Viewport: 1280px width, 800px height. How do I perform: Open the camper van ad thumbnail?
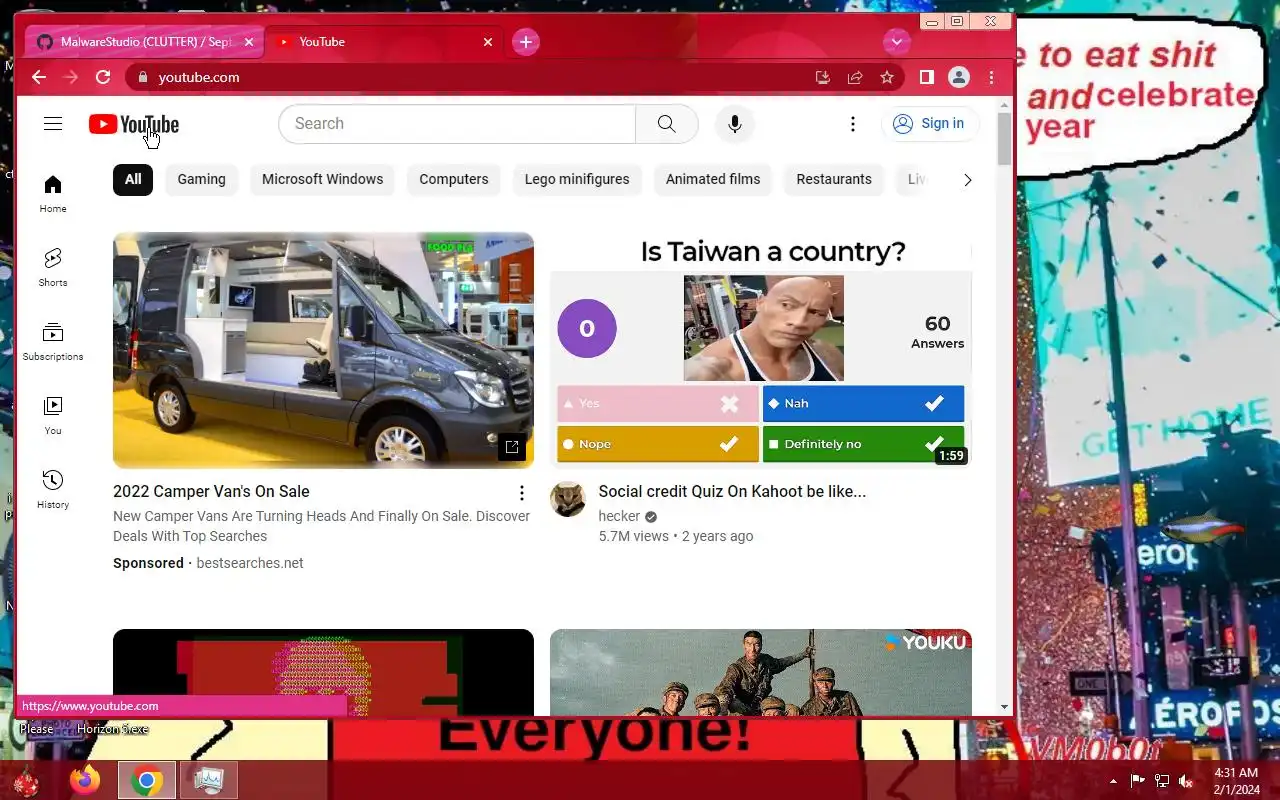(x=323, y=350)
